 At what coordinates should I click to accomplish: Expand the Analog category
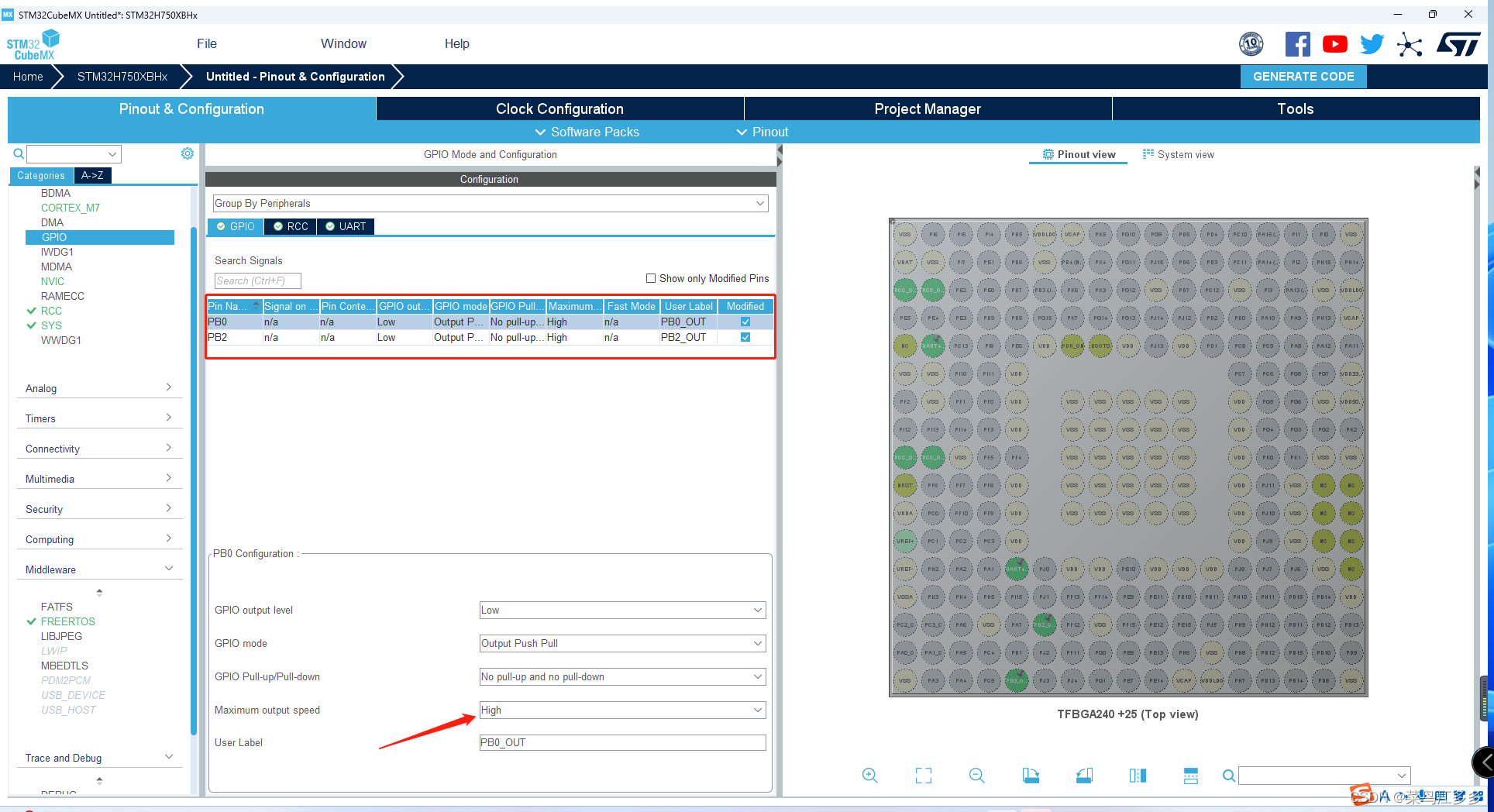pyautogui.click(x=99, y=388)
